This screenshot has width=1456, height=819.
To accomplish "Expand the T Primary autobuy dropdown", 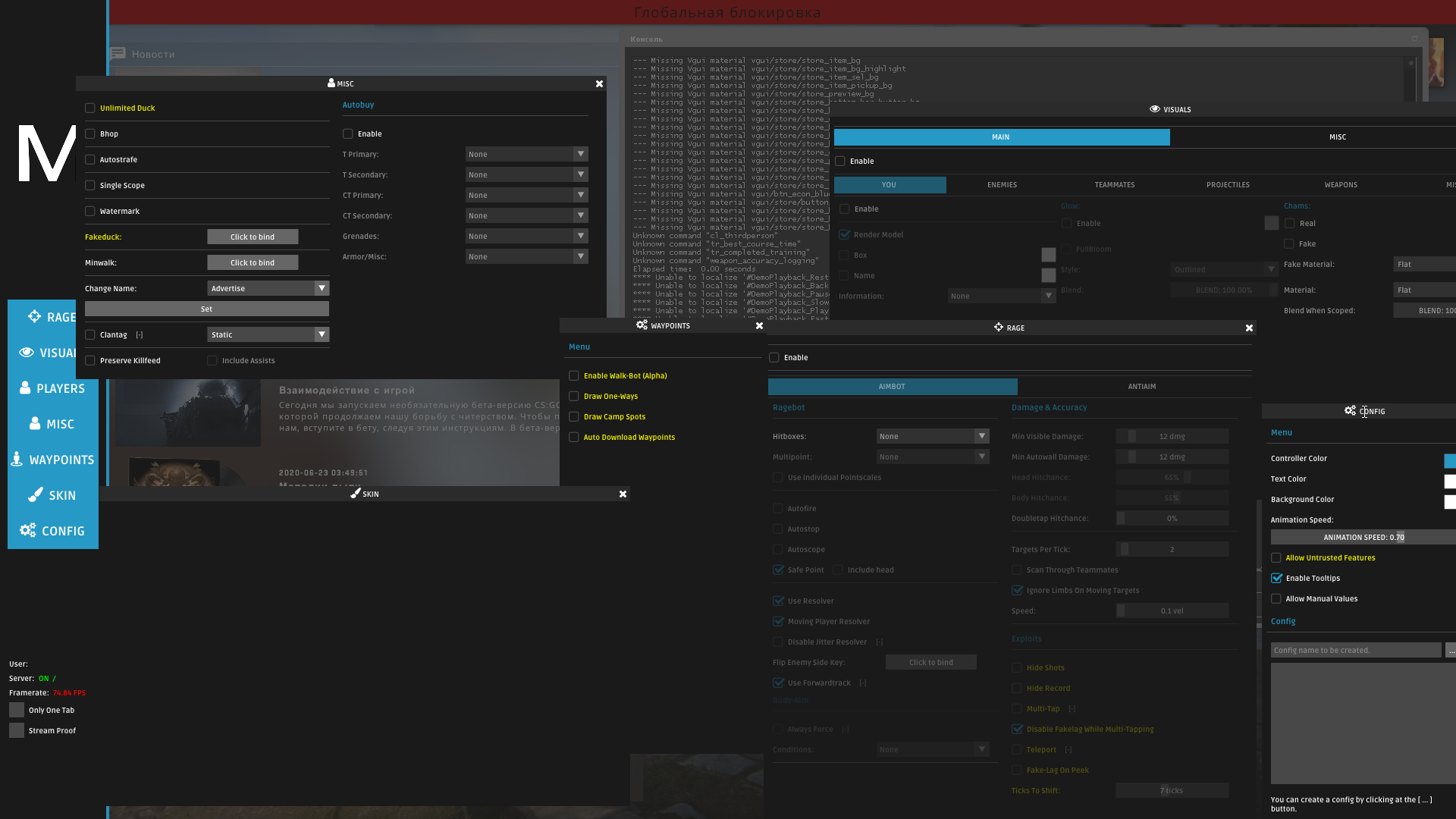I will [526, 155].
